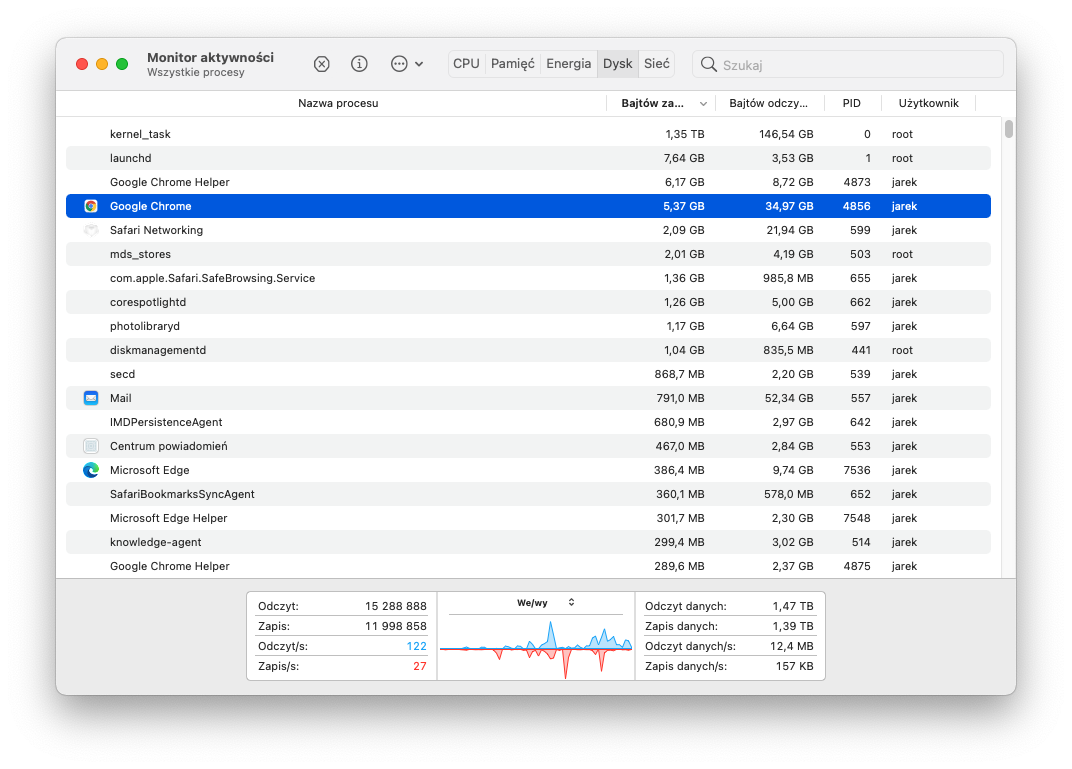Select Google Chrome Helper with PID 4875
1072x769 pixels.
point(528,566)
